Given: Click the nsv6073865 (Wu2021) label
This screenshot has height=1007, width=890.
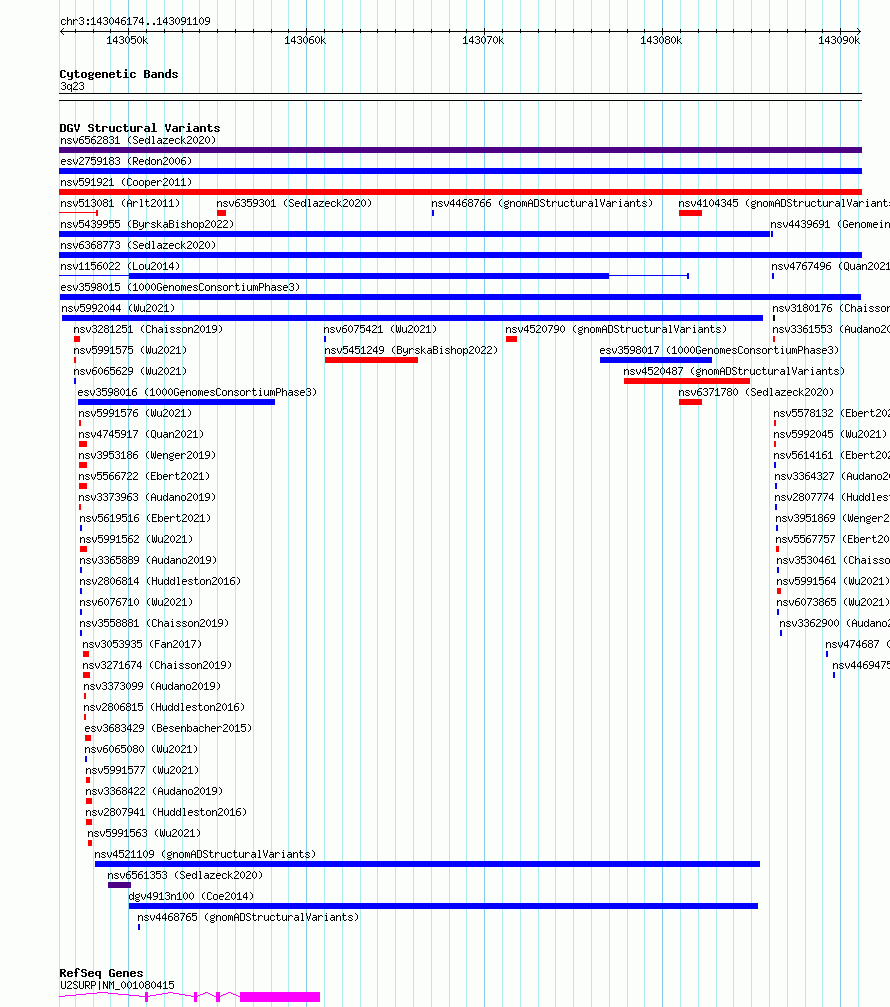Looking at the screenshot, I should (833, 602).
